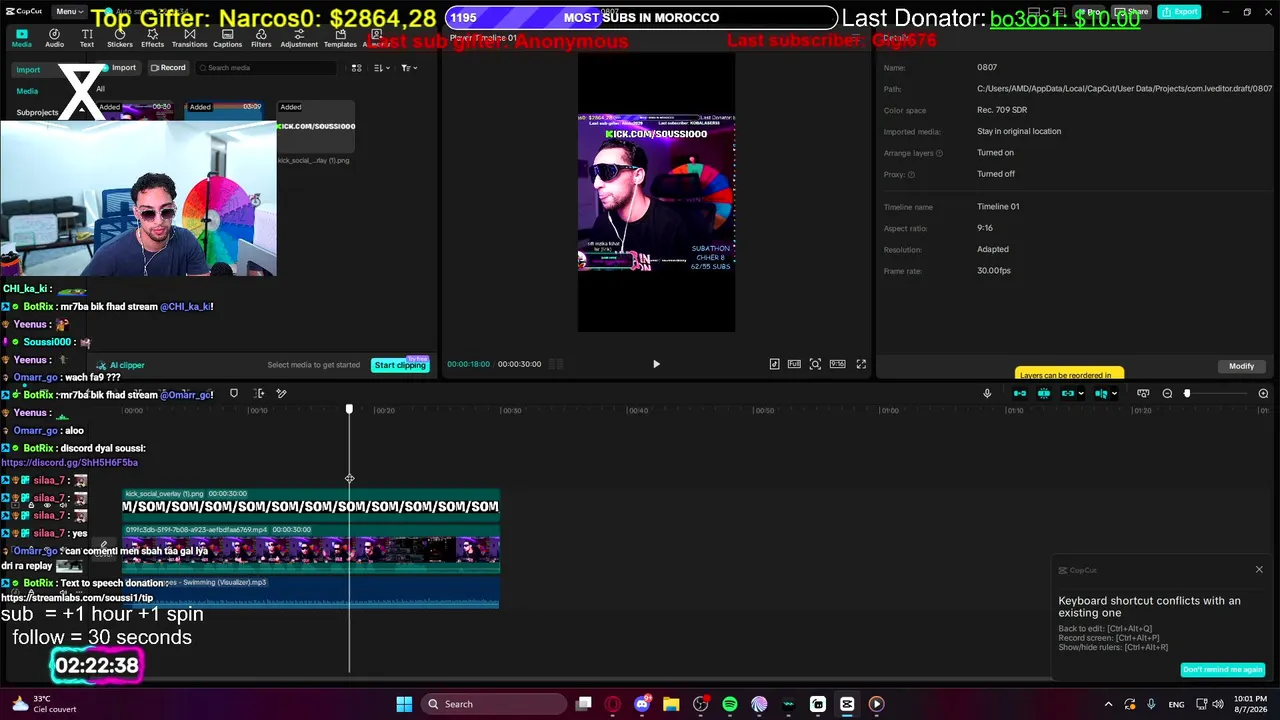Image resolution: width=1280 pixels, height=720 pixels.
Task: Click the timeline playhead handle
Action: click(x=349, y=409)
